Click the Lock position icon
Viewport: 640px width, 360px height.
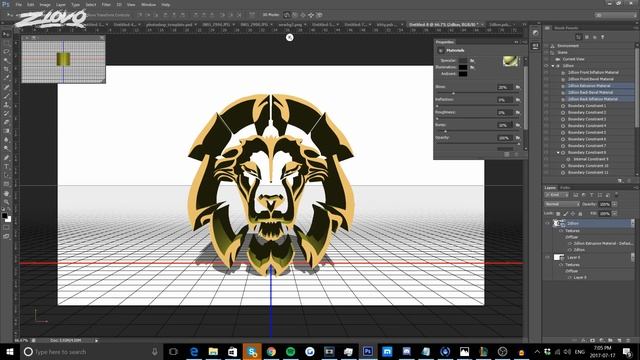click(573, 213)
